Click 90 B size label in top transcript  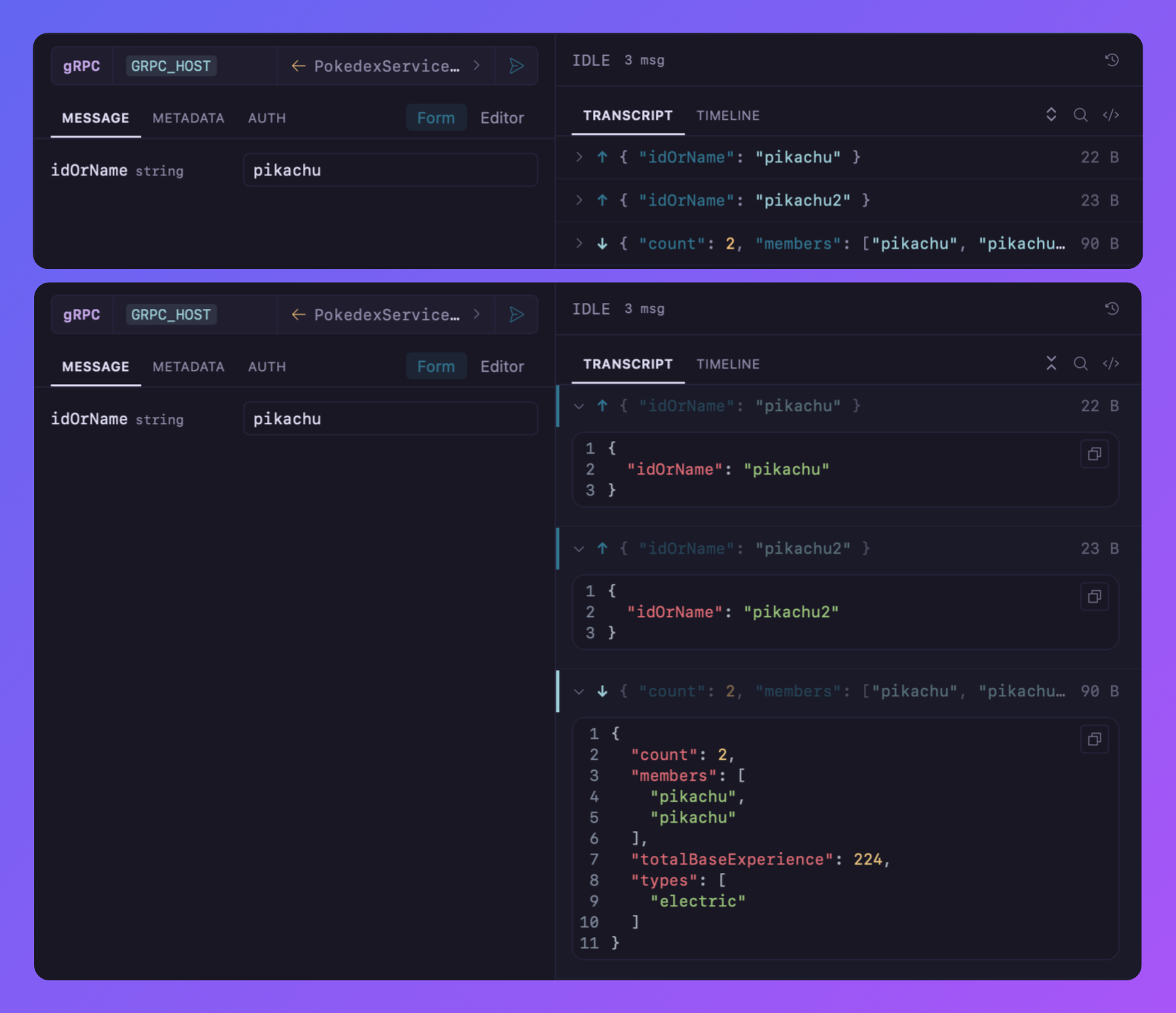(1099, 243)
